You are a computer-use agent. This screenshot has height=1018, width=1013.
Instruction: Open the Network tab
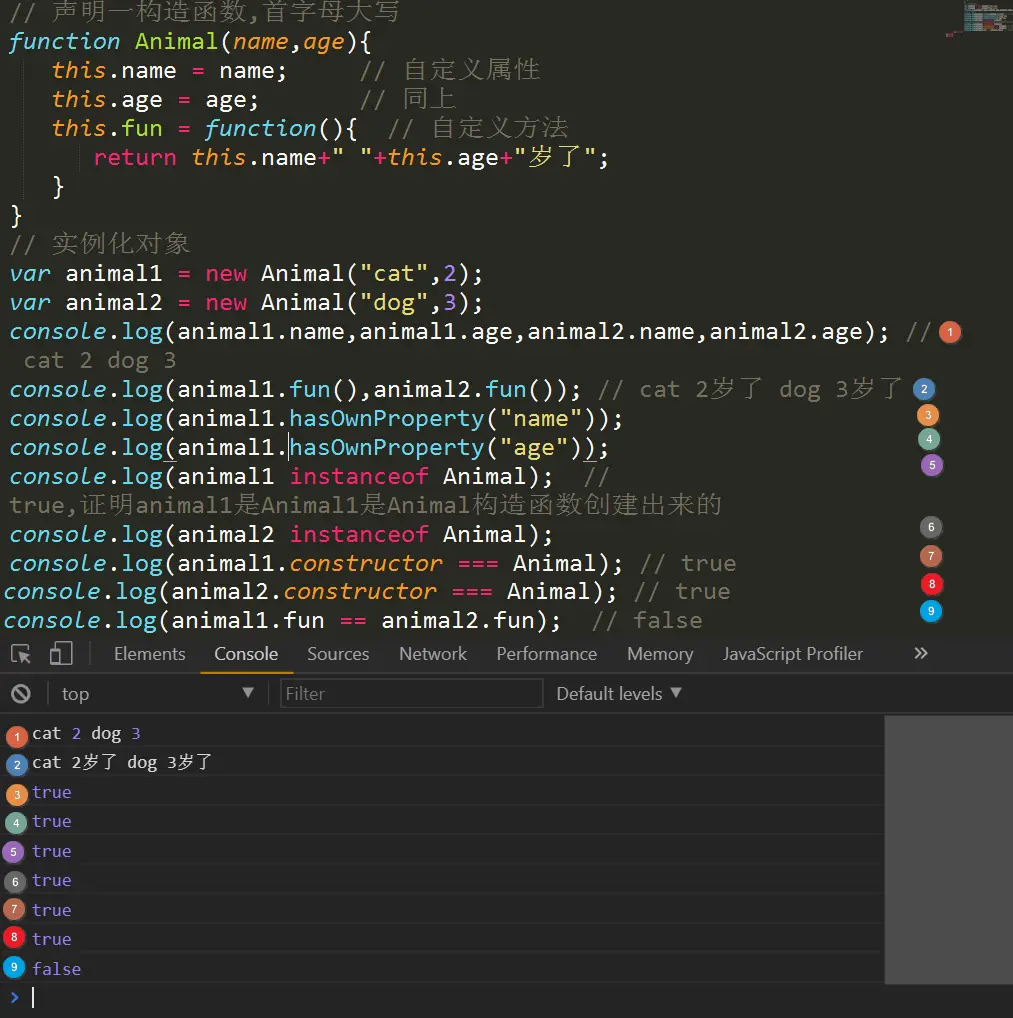(433, 654)
